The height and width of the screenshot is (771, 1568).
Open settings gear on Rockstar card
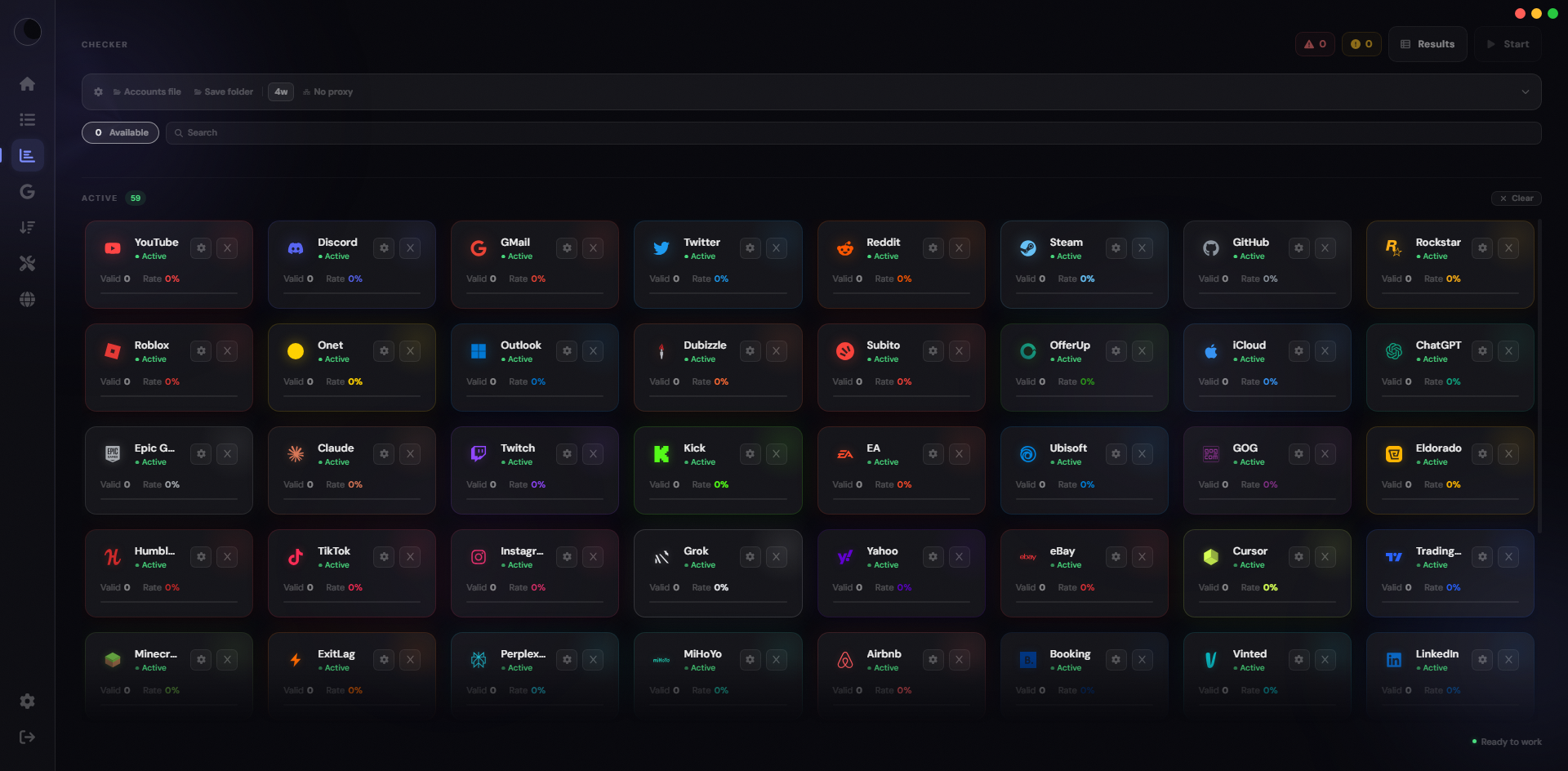point(1482,247)
